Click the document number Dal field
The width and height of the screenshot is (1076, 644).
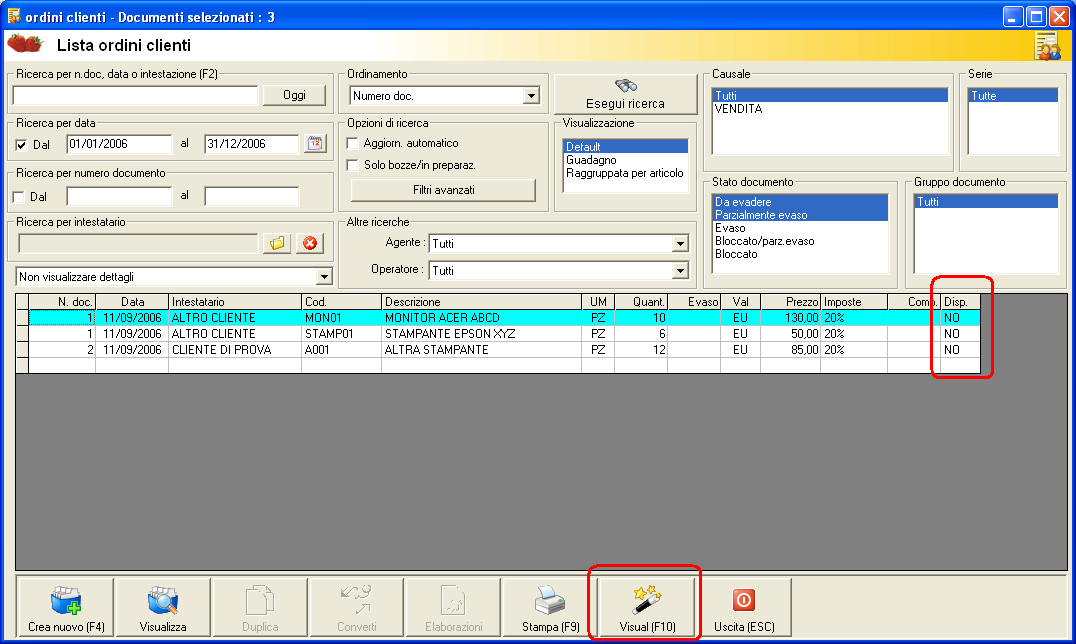119,196
